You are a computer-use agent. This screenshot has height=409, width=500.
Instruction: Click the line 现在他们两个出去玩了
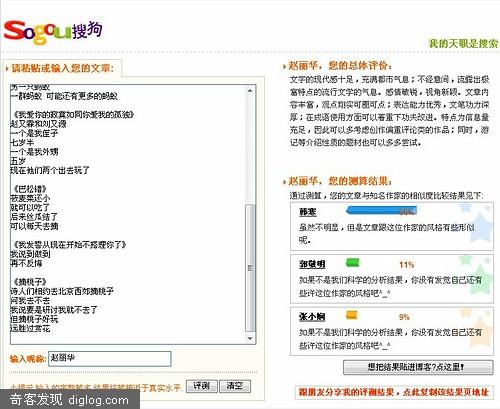(50, 170)
